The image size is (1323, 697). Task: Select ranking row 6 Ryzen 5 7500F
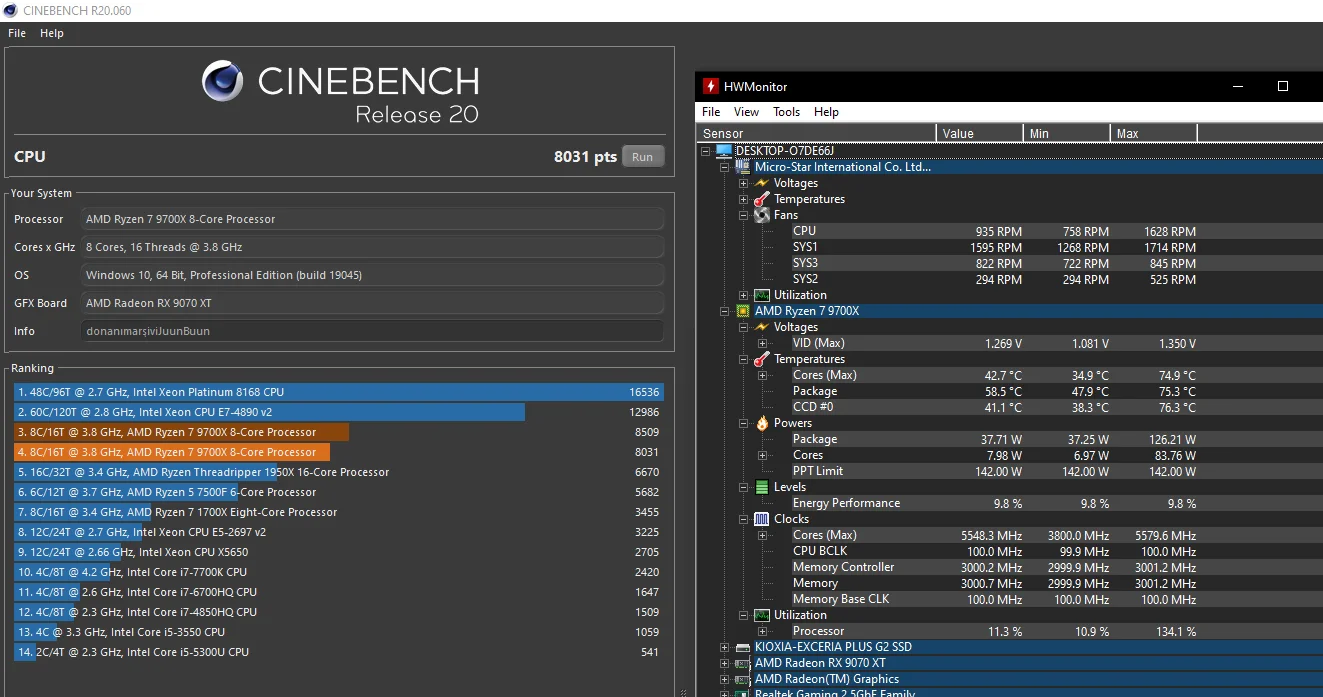coord(339,492)
